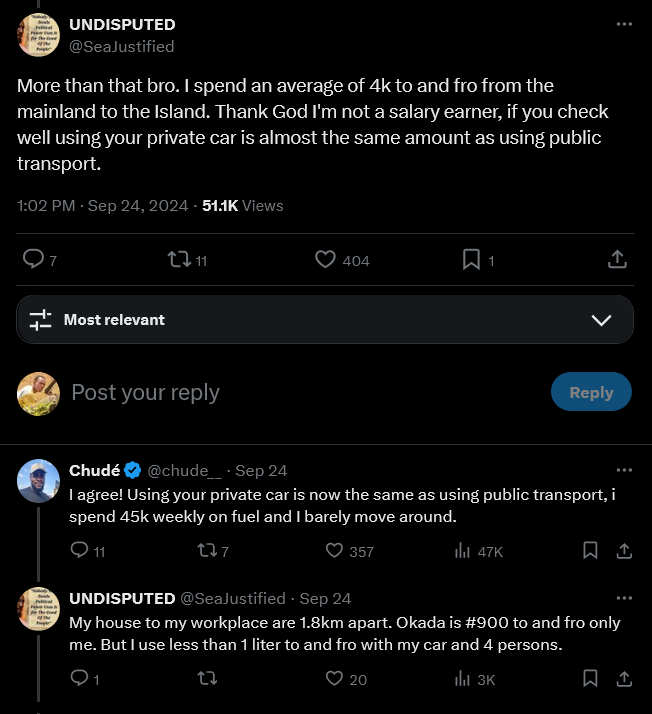Image resolution: width=652 pixels, height=714 pixels.
Task: Click the Reply button
Action: [590, 392]
